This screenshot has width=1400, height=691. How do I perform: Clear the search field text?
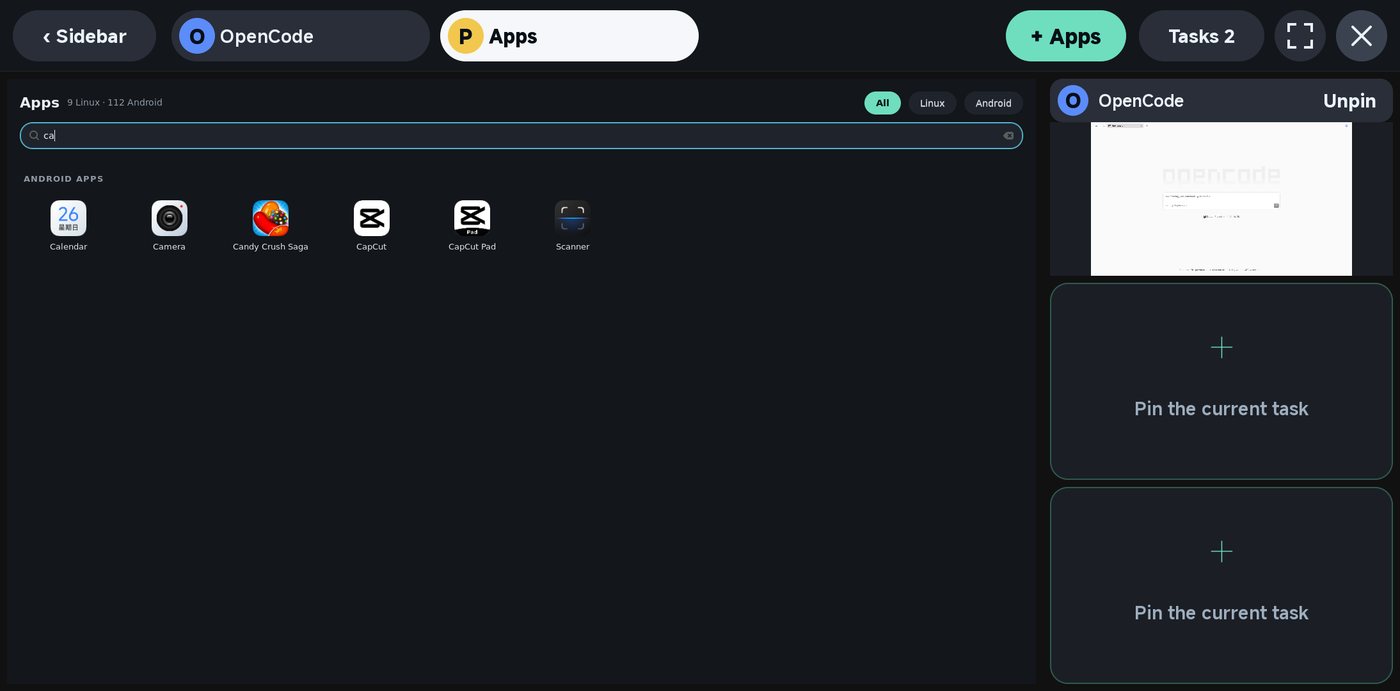[x=1008, y=136]
